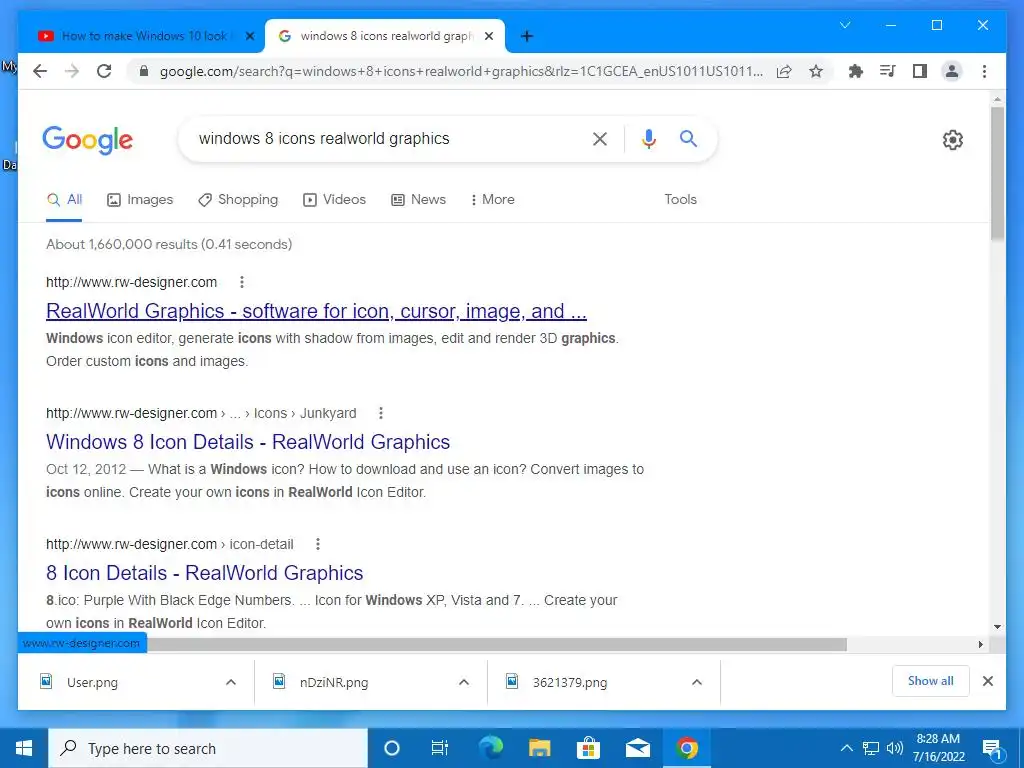Image resolution: width=1024 pixels, height=768 pixels.
Task: Open volume control in system tray
Action: 895,748
